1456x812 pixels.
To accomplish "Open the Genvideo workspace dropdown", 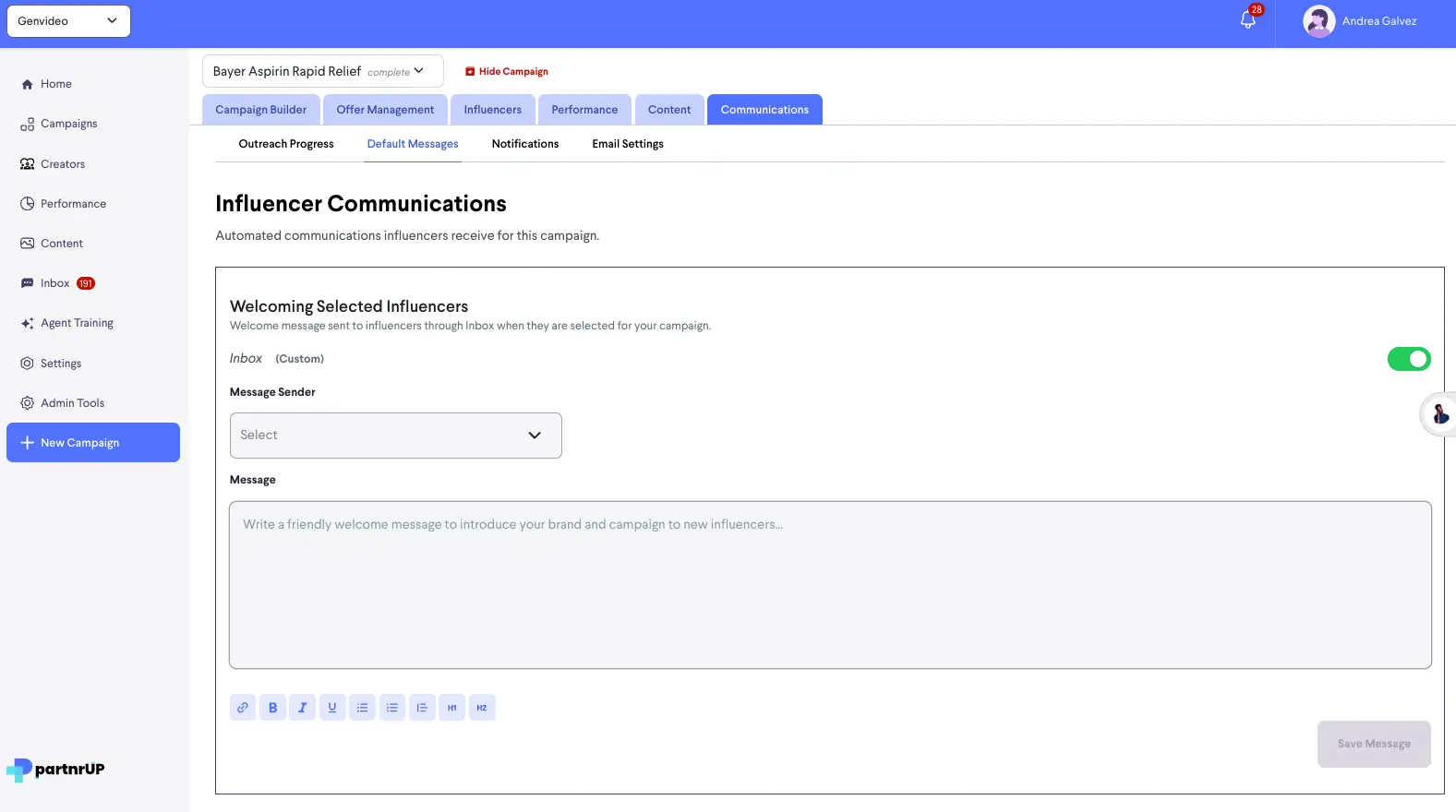I will tap(68, 21).
